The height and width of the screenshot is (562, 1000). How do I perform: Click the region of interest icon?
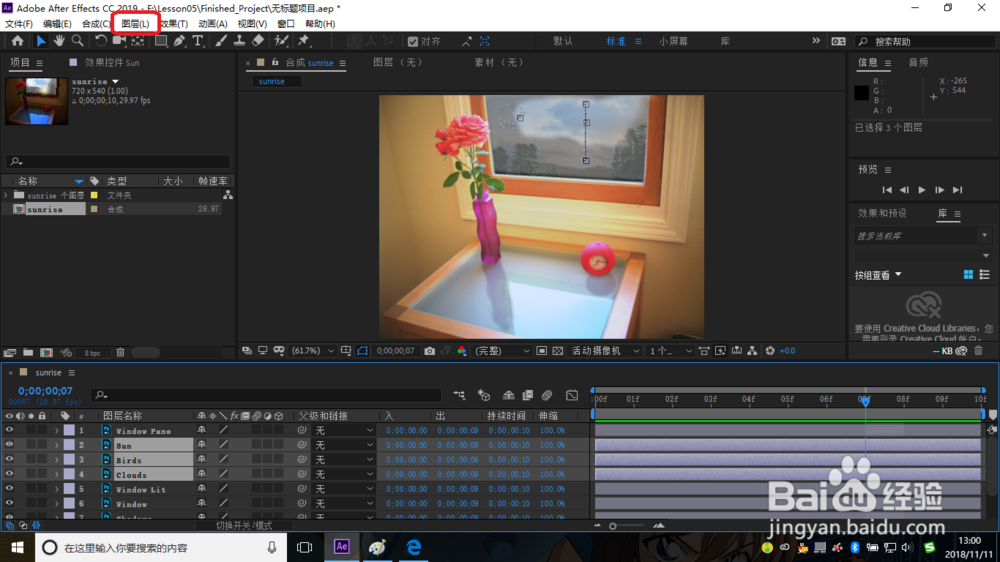click(541, 351)
